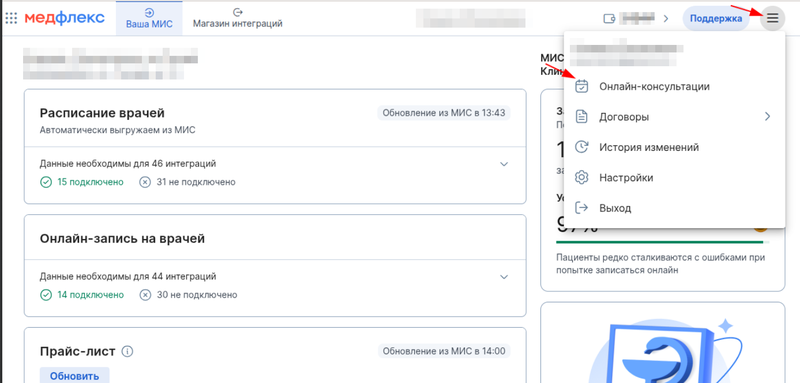Open the apps grid icon beside Медфлекс logo
This screenshot has width=800, height=383.
point(11,19)
